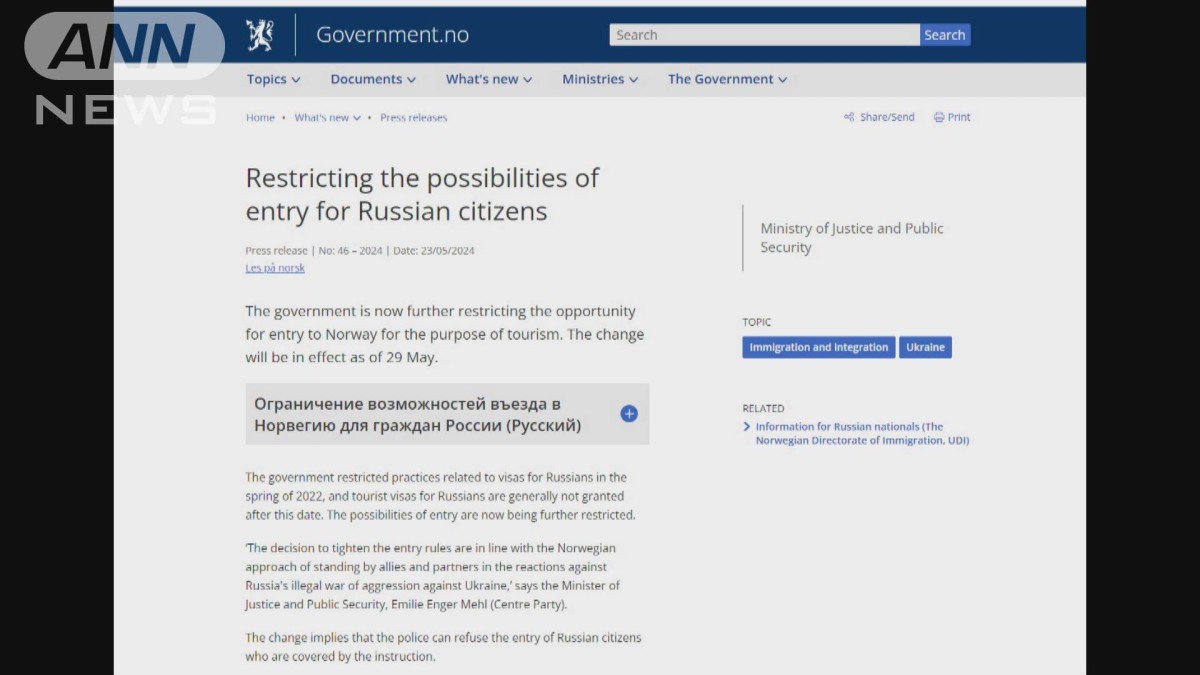The height and width of the screenshot is (675, 1200).
Task: Open The Government menu
Action: (x=727, y=79)
